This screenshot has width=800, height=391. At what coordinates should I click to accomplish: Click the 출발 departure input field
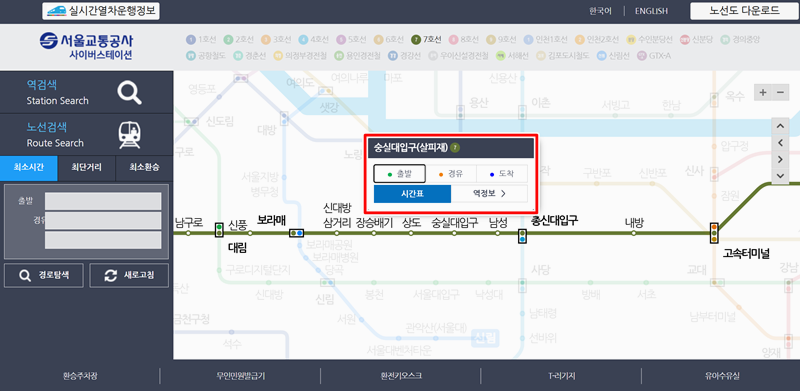(x=103, y=201)
